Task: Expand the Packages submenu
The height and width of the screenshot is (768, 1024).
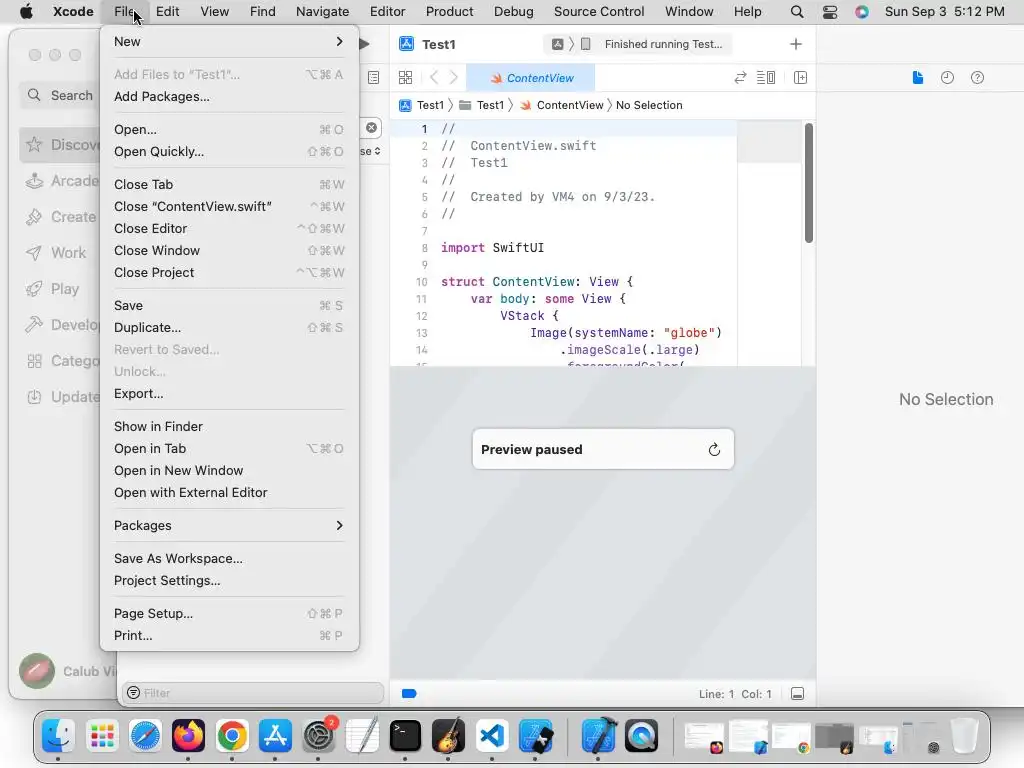Action: [x=229, y=525]
